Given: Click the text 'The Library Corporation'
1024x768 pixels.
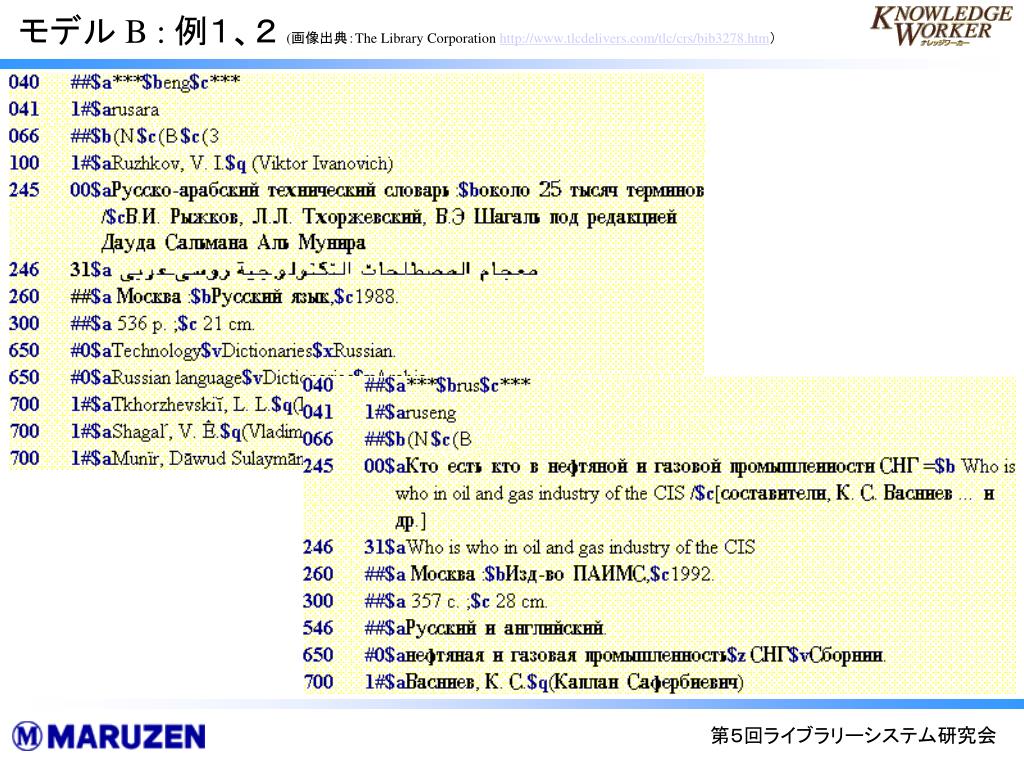Looking at the screenshot, I should coord(425,39).
